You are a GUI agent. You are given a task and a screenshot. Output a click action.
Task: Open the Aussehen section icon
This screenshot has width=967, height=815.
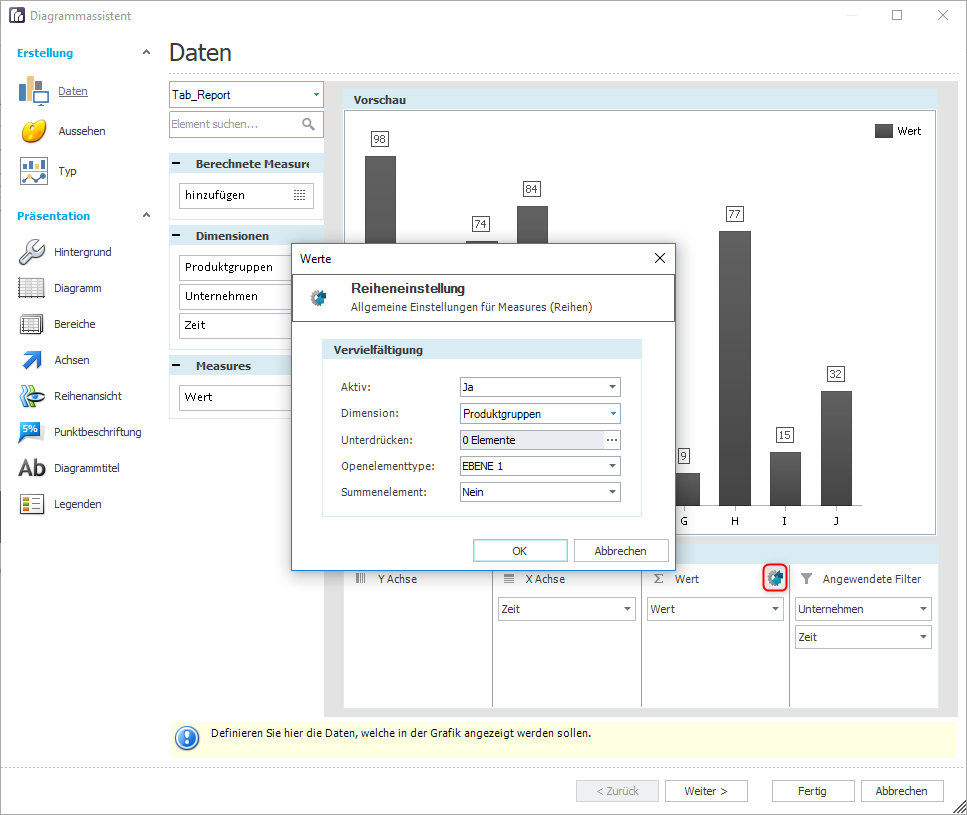[33, 131]
